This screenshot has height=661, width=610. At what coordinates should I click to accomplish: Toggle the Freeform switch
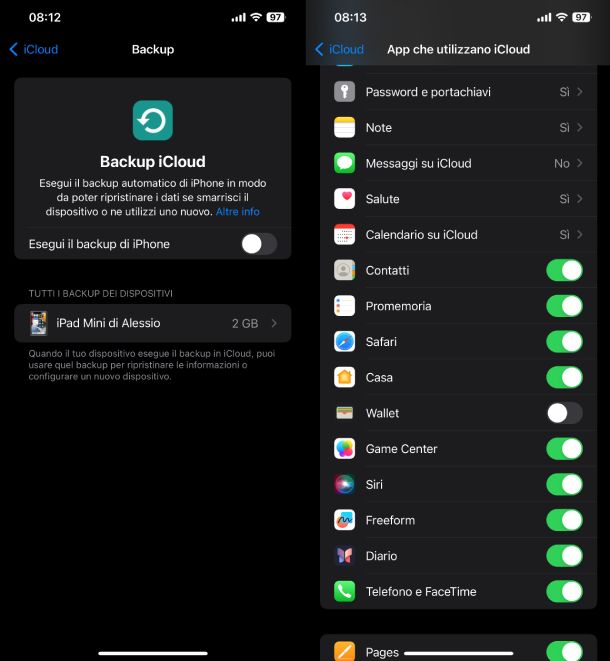564,520
